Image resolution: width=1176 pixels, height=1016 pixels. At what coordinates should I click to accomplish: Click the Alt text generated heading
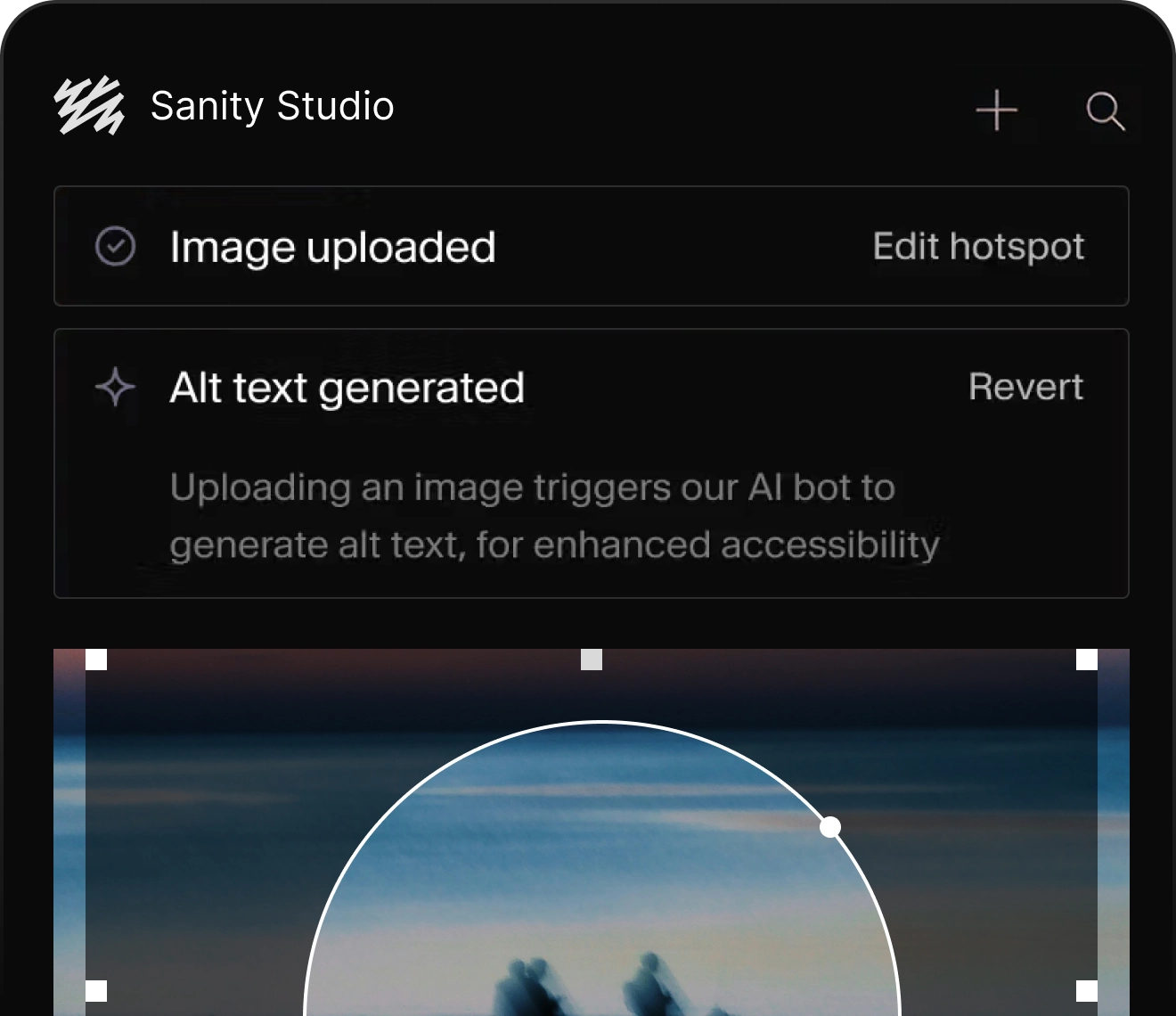347,389
